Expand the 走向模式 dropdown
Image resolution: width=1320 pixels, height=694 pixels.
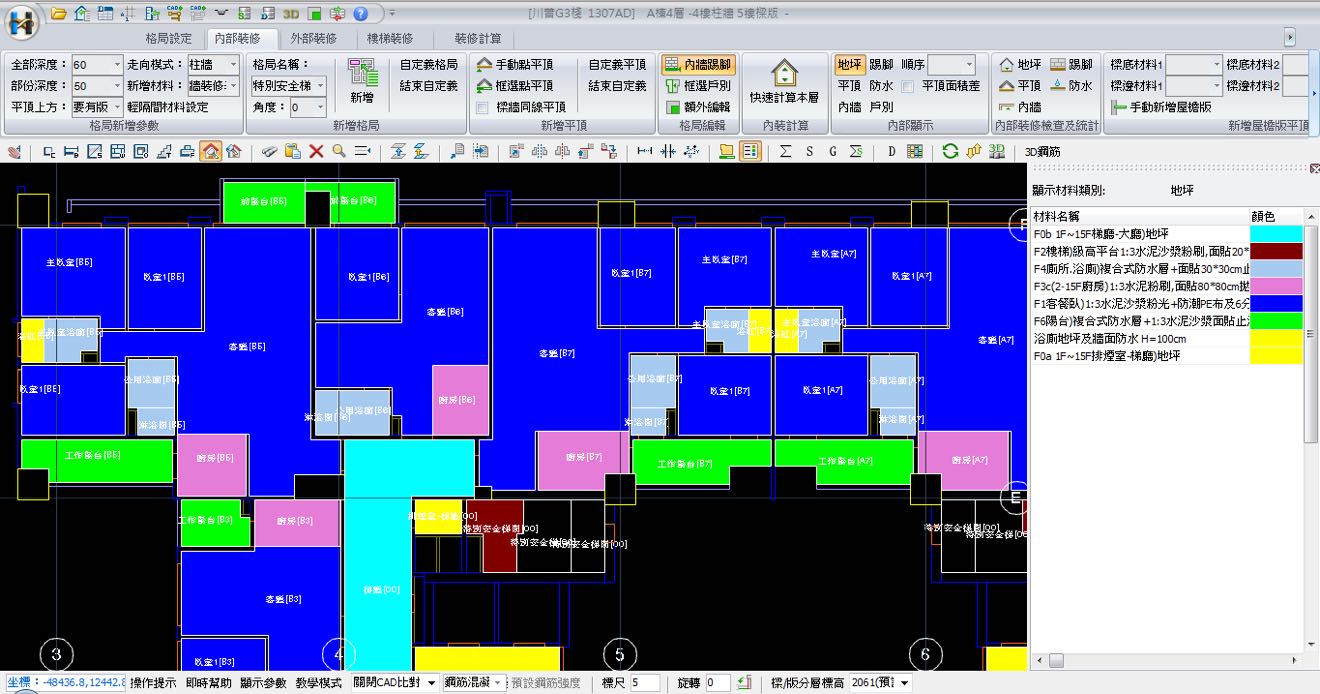coord(233,64)
